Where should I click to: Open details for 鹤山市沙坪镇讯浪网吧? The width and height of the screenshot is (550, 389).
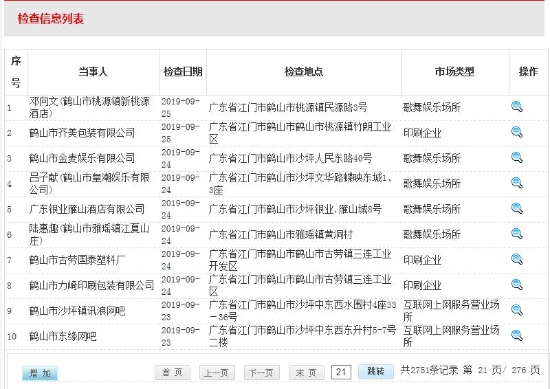(517, 310)
